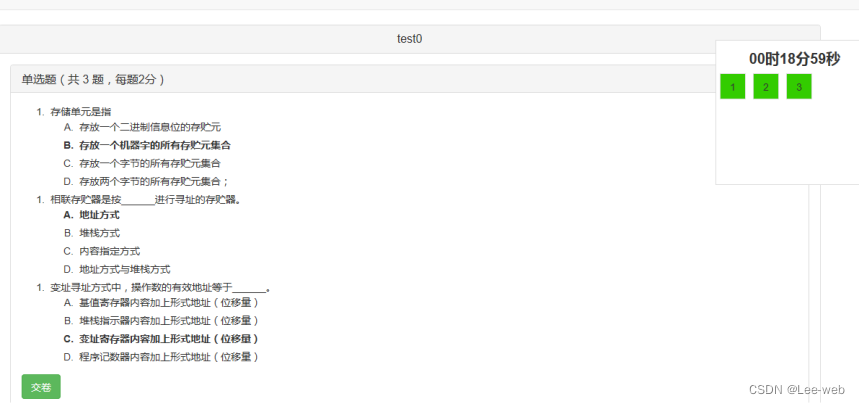
Task: Choose answer A 地址方式
Action: [x=92, y=215]
